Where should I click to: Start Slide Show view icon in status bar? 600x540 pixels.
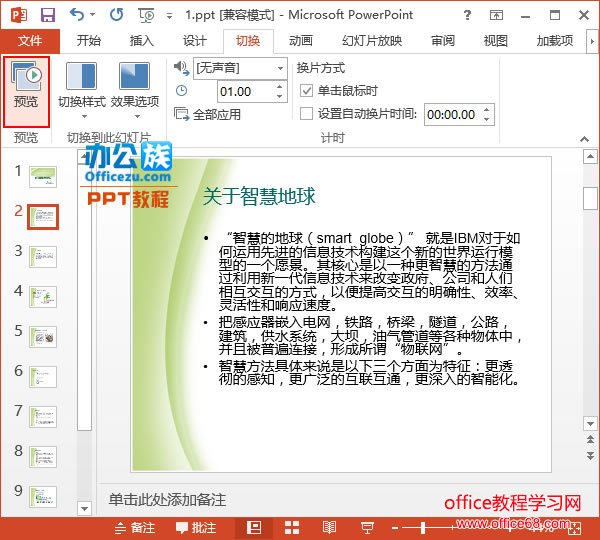pos(367,528)
